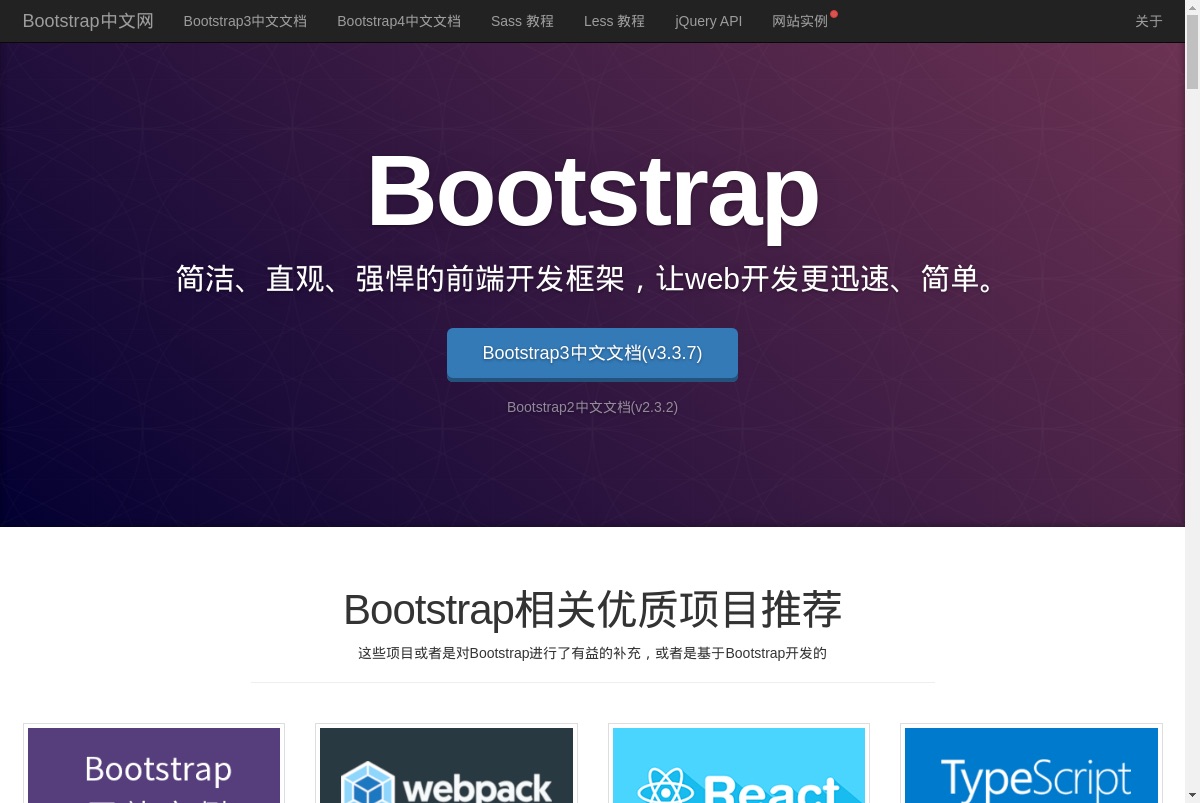Click the Bootstrap相关优质项目推荐 heading
The width and height of the screenshot is (1200, 803).
[x=592, y=609]
